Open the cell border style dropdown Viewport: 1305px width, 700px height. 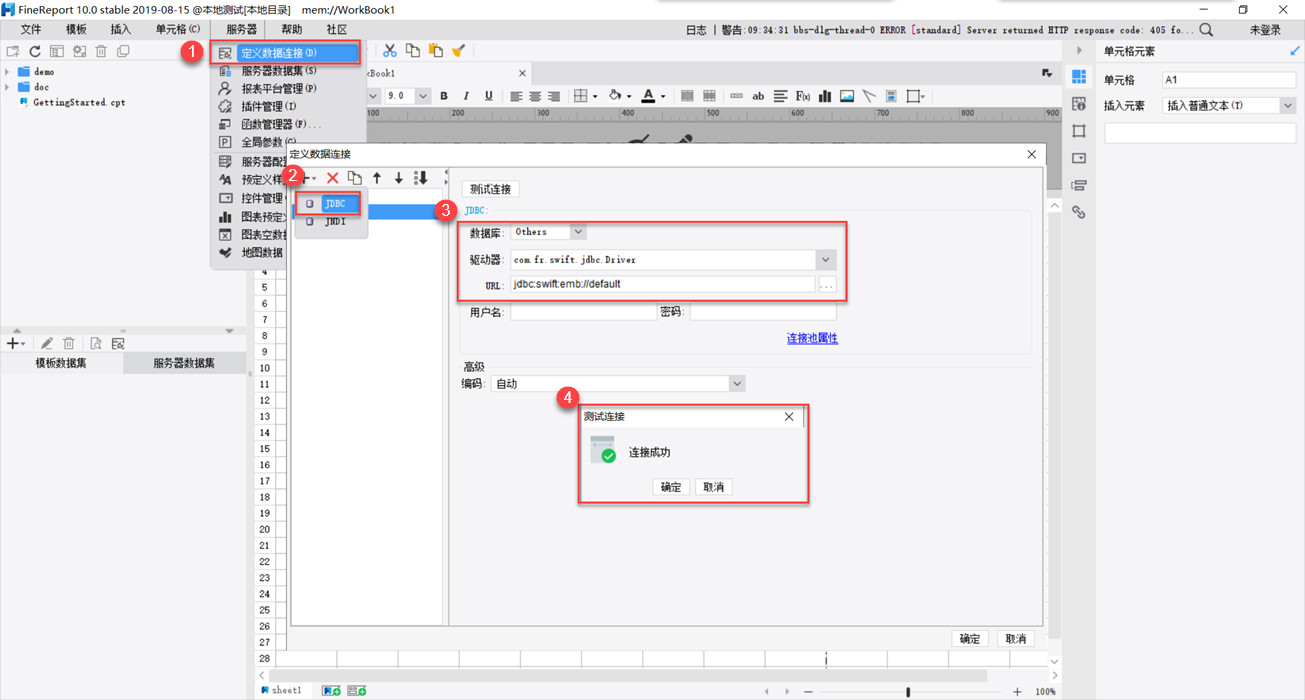(595, 97)
